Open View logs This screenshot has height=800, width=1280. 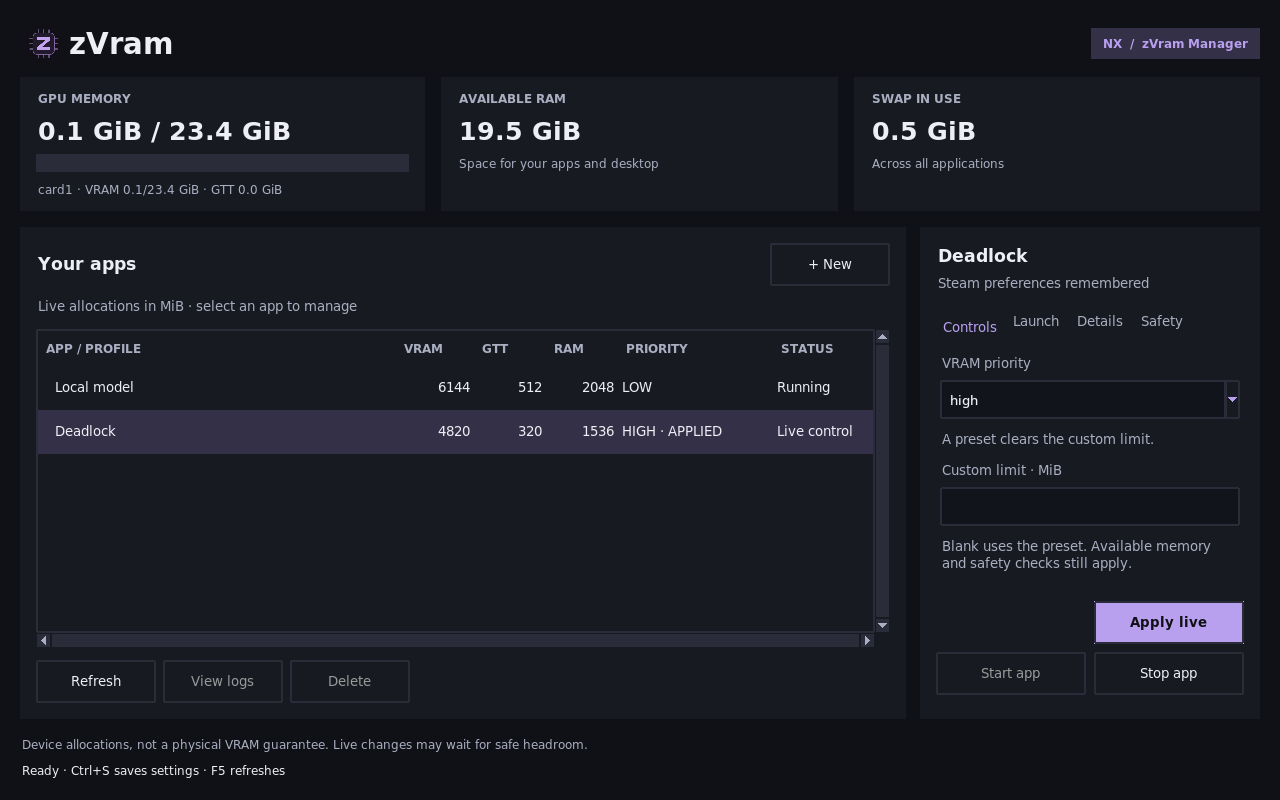[x=222, y=681]
